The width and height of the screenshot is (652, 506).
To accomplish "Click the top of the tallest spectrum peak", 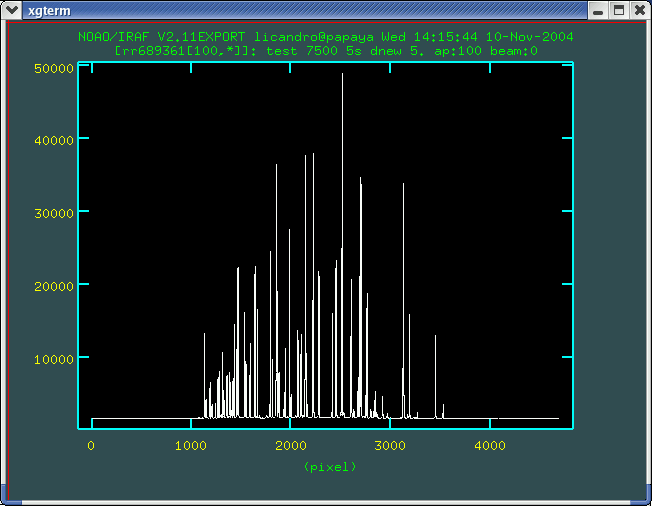I will (342, 75).
